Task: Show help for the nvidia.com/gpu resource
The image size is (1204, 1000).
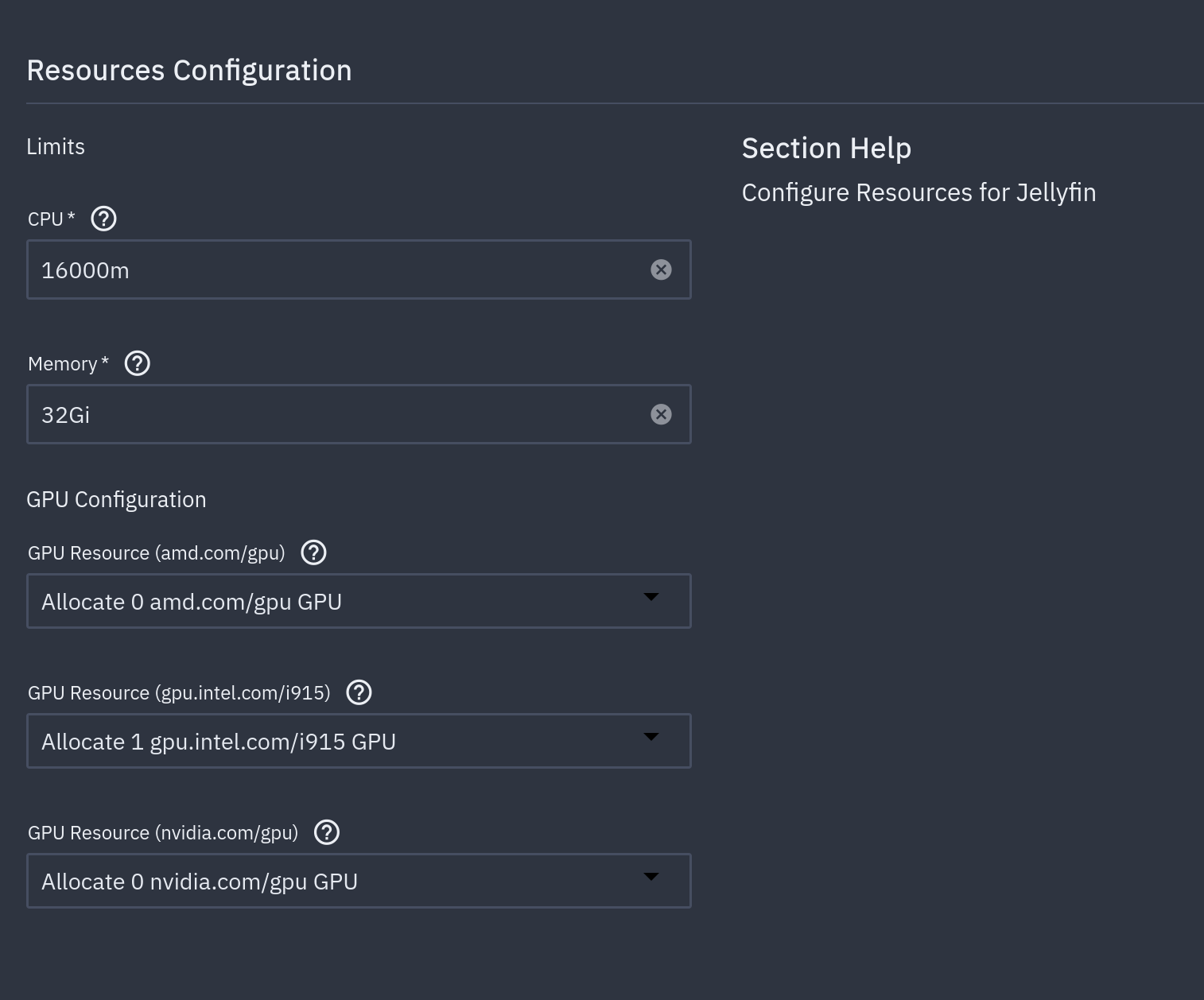Action: pyautogui.click(x=327, y=832)
